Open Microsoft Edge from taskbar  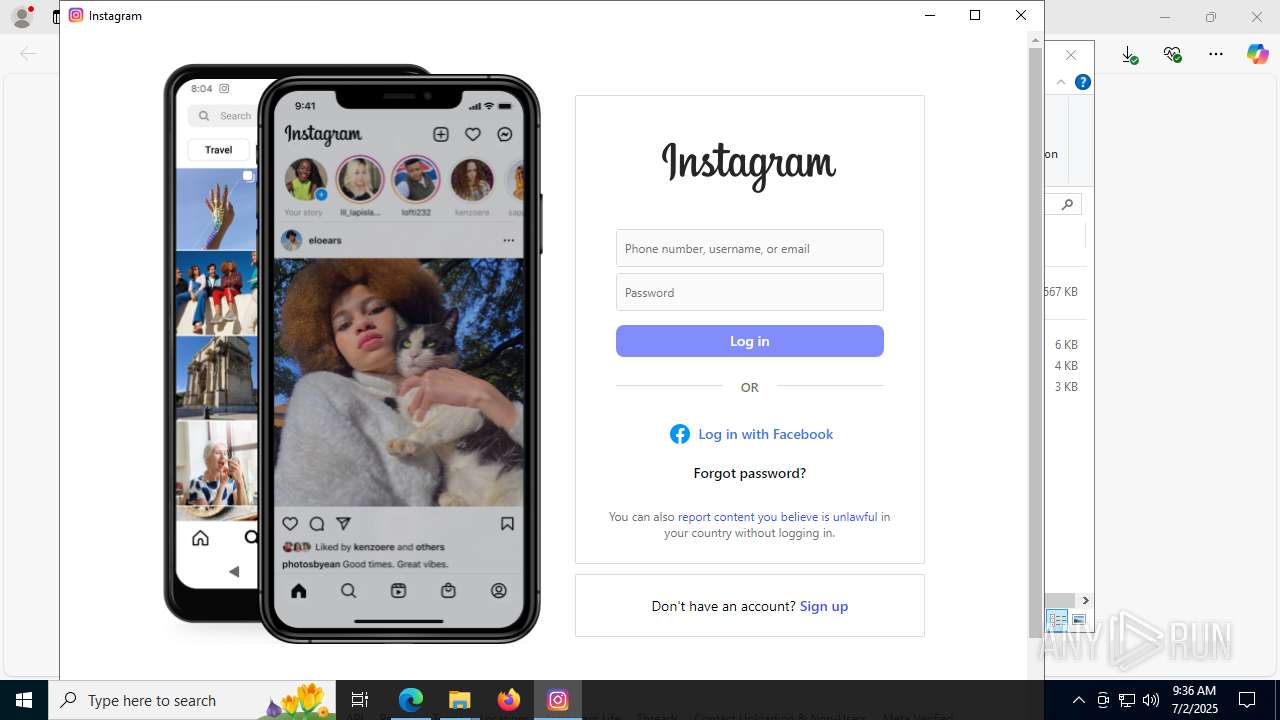(x=411, y=700)
